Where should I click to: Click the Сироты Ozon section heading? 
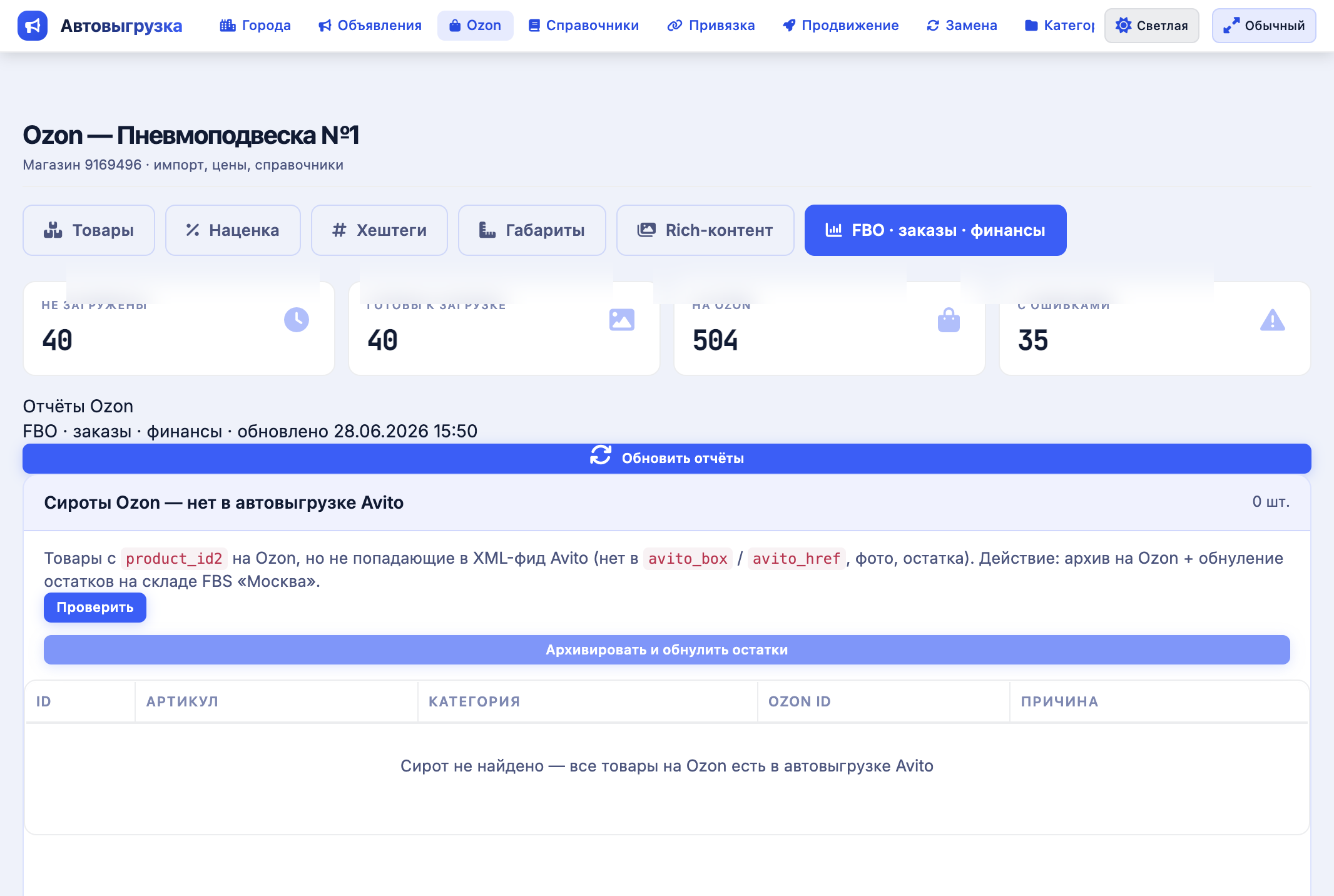223,502
